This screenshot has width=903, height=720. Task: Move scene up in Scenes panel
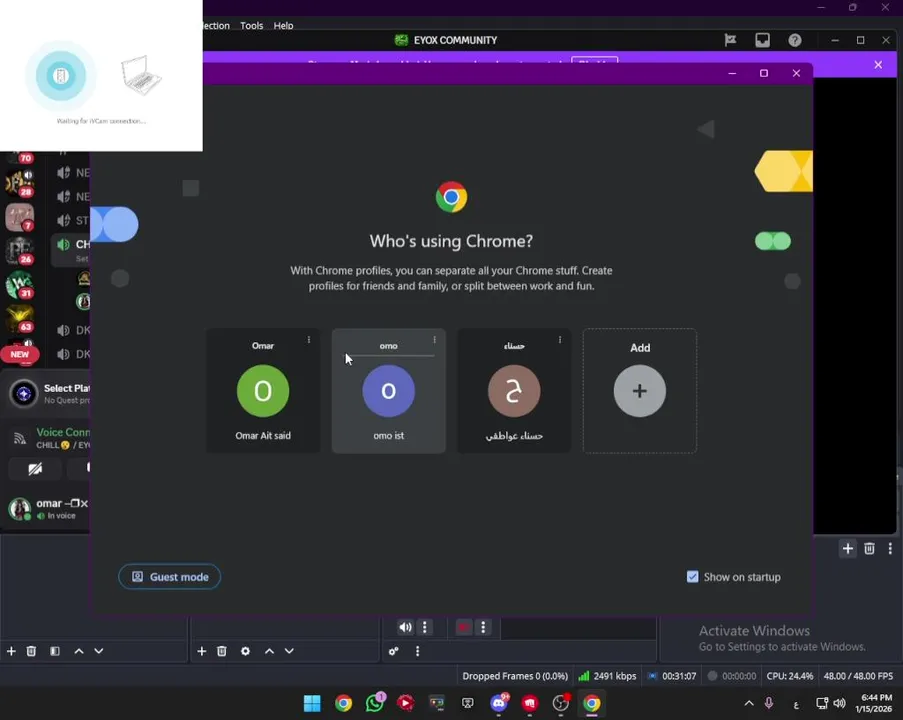click(79, 651)
